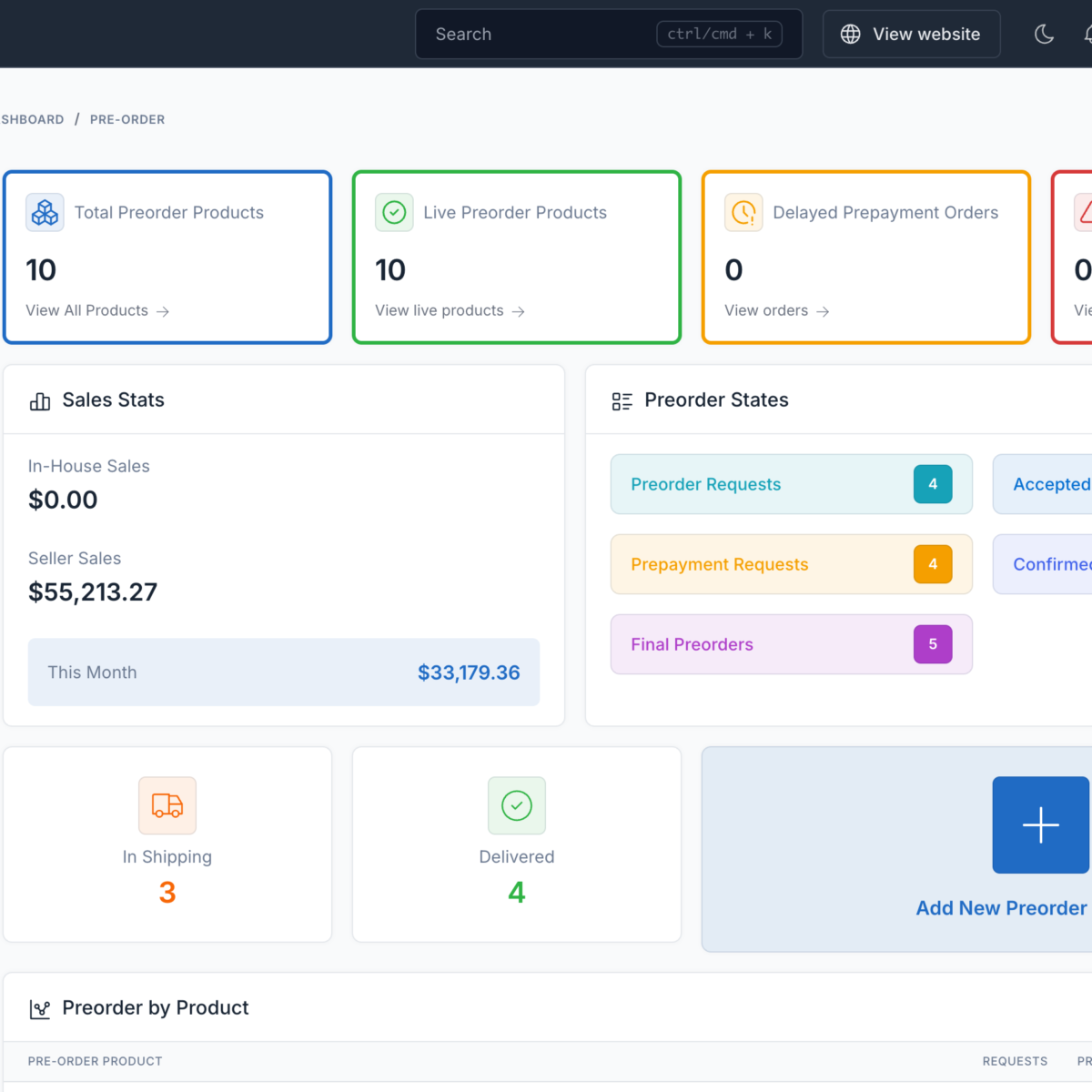Click the In Shipping truck icon
Screen dimensions: 1092x1092
click(x=167, y=805)
